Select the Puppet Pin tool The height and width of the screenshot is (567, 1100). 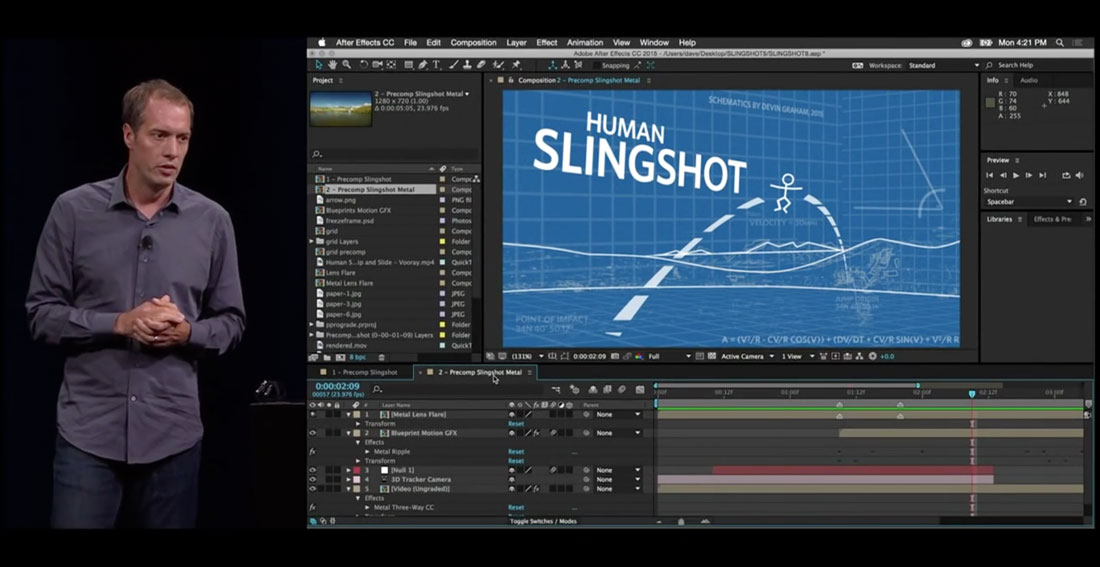tap(516, 65)
